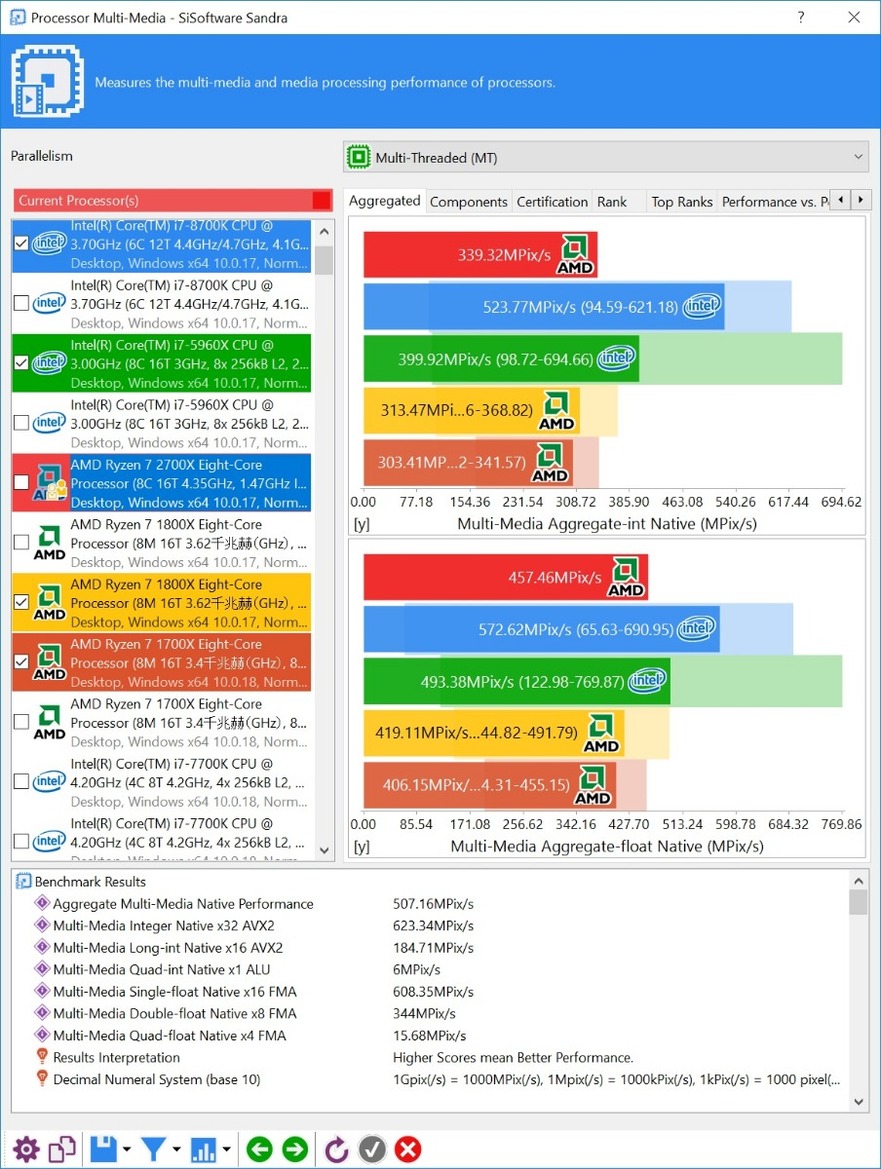Click the blue funnel filter icon

pos(154,1149)
